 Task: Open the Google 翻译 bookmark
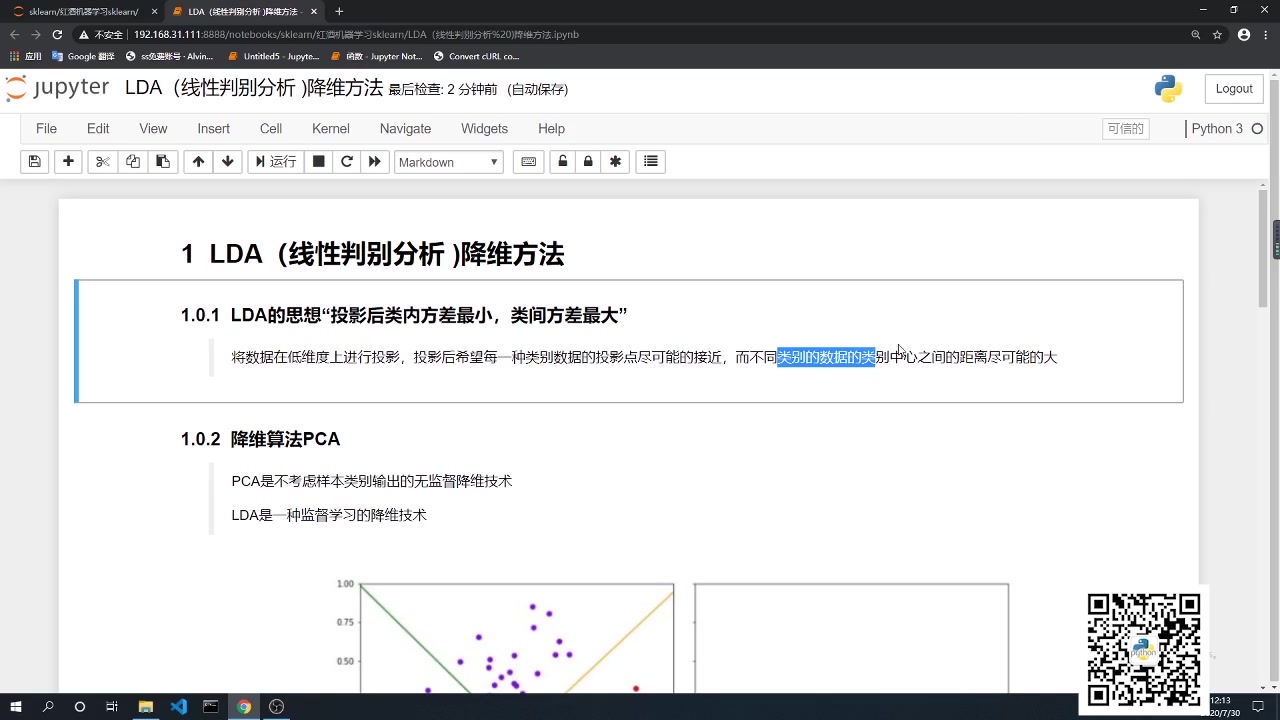click(84, 56)
